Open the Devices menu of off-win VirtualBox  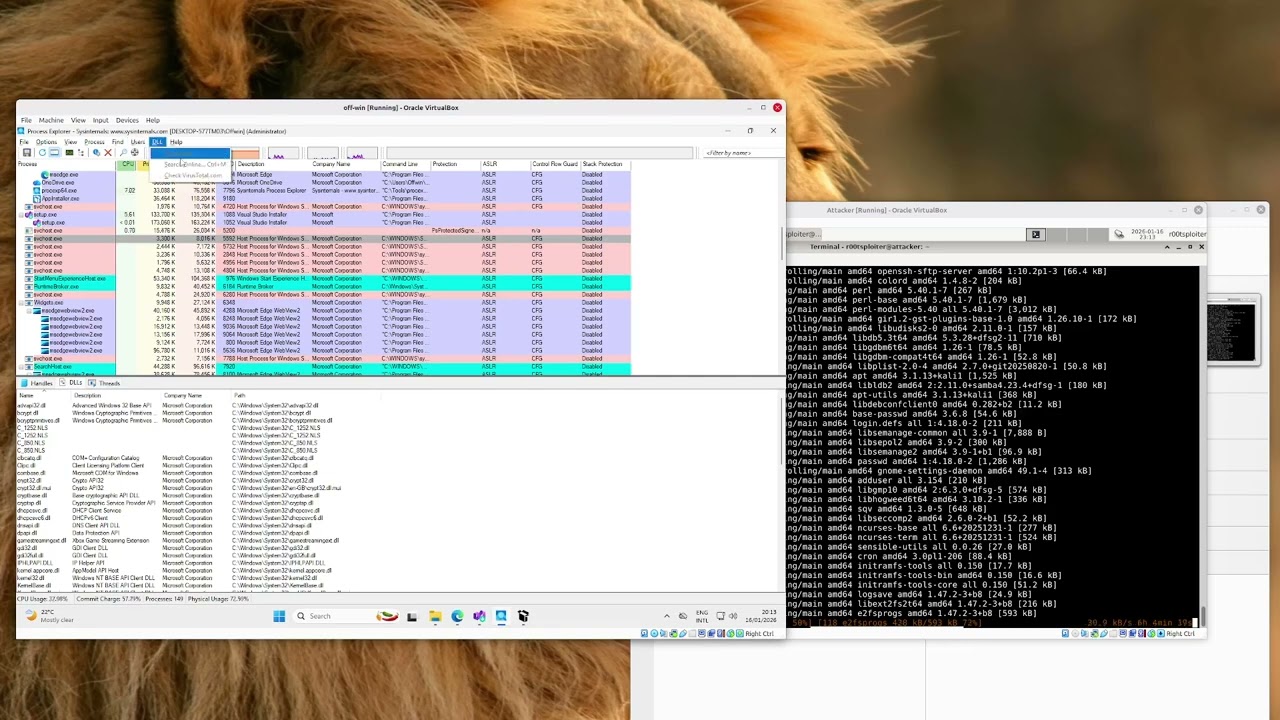coord(127,120)
